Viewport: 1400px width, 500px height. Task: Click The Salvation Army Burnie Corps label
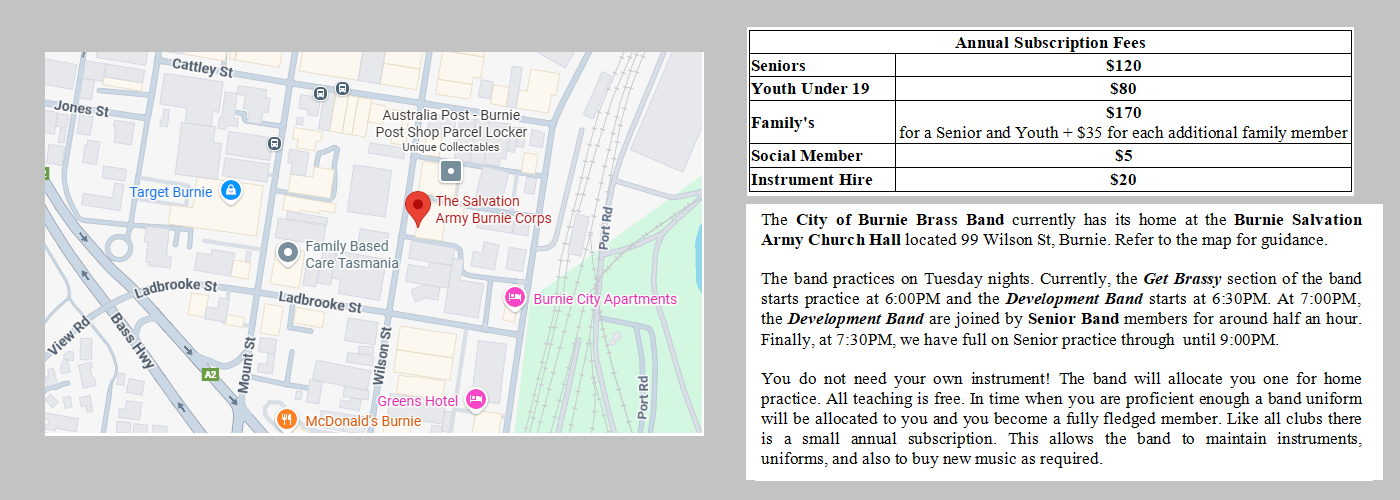coord(493,210)
